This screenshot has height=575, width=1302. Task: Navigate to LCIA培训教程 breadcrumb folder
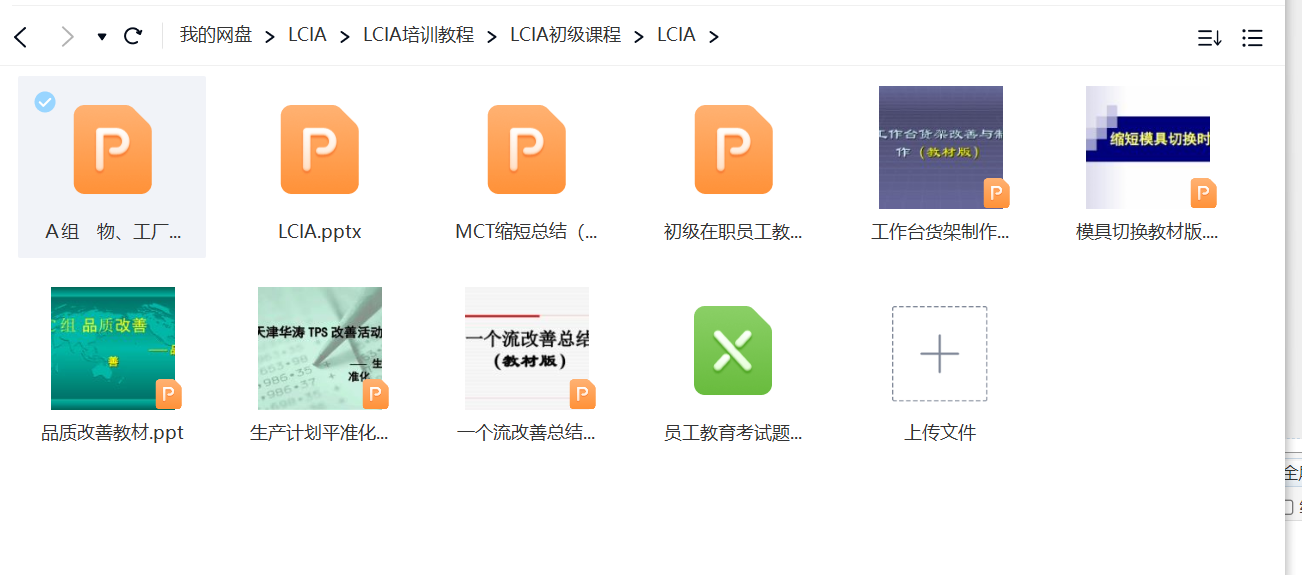pos(418,35)
